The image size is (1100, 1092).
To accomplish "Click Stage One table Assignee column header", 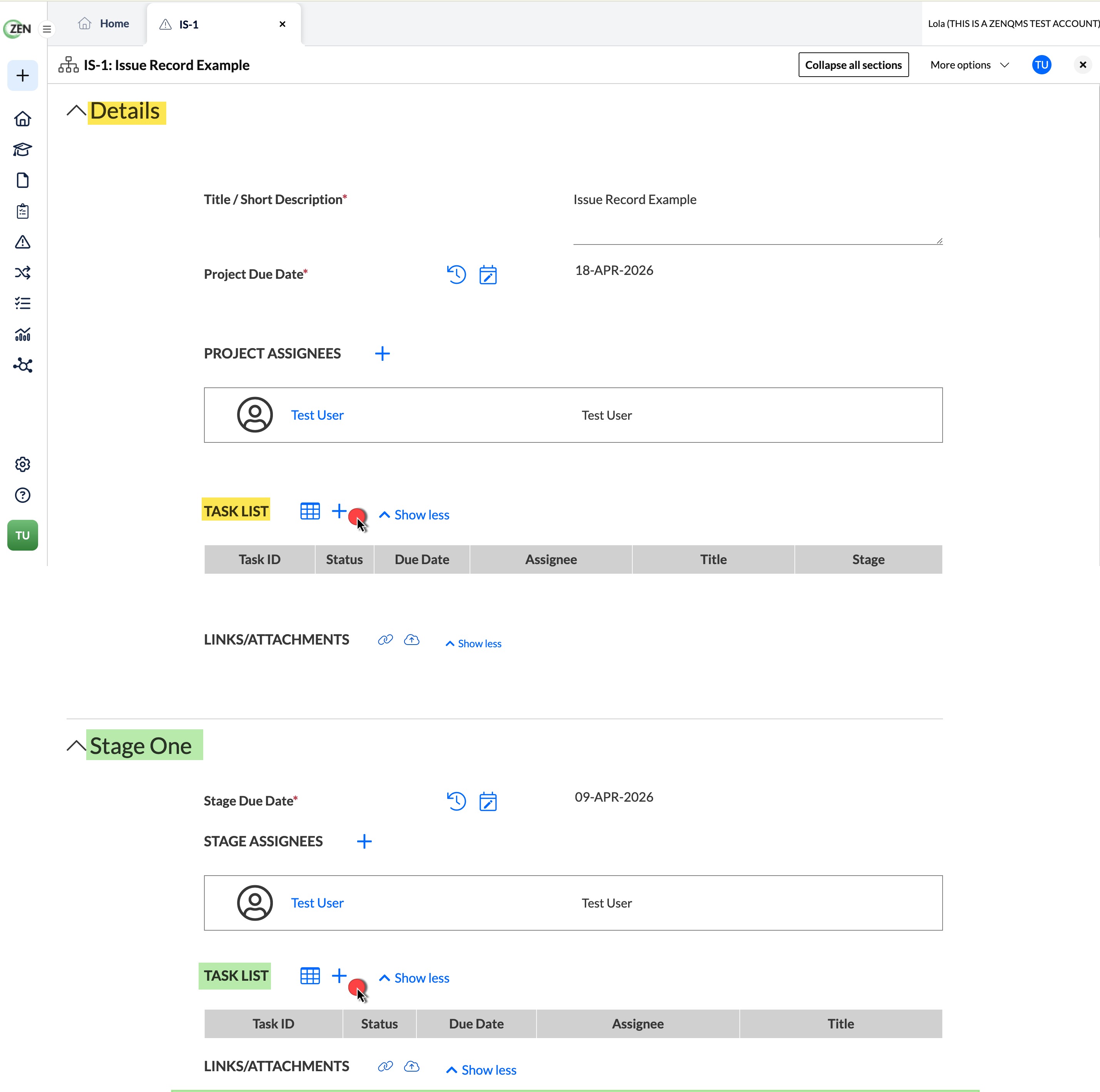I will pos(638,1023).
